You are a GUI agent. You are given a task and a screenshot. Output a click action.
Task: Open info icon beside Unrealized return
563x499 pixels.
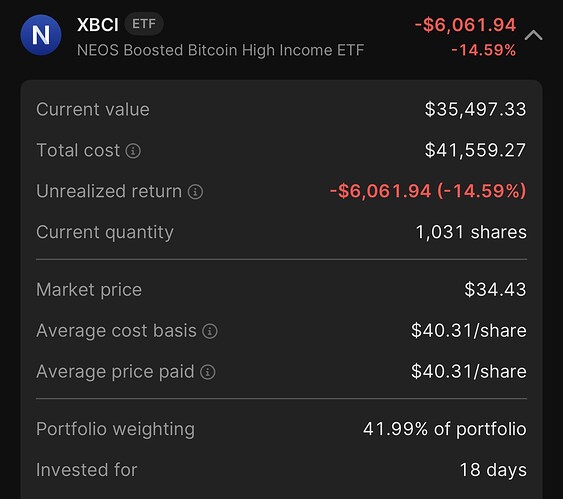(x=195, y=192)
